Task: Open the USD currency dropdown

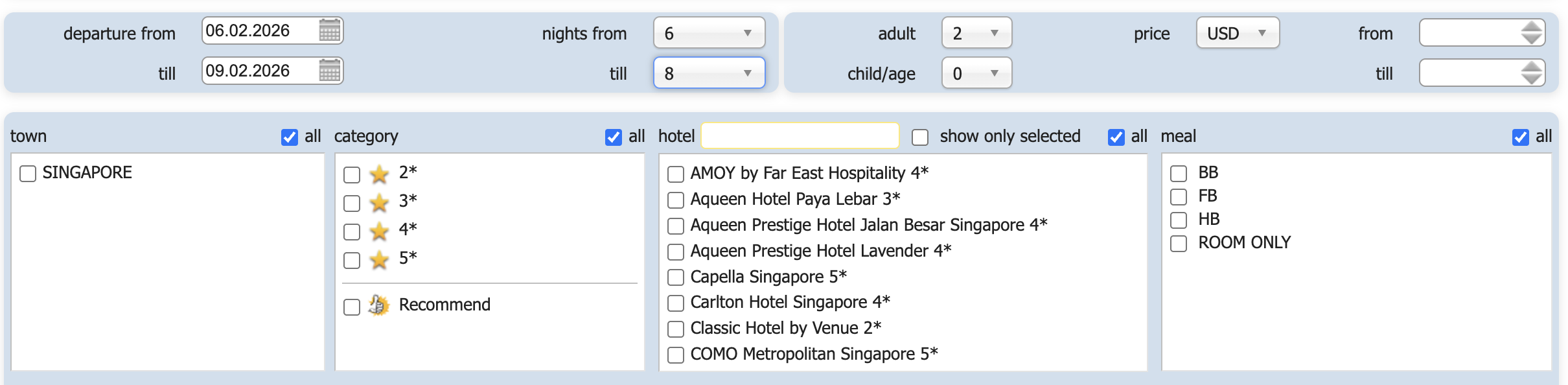Action: 1238,33
